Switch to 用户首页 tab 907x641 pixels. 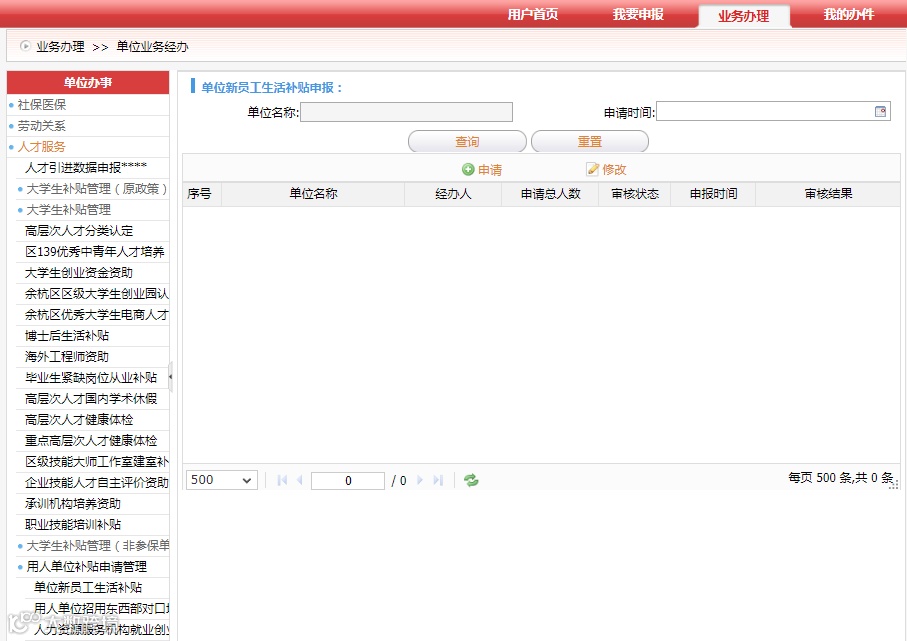[533, 14]
